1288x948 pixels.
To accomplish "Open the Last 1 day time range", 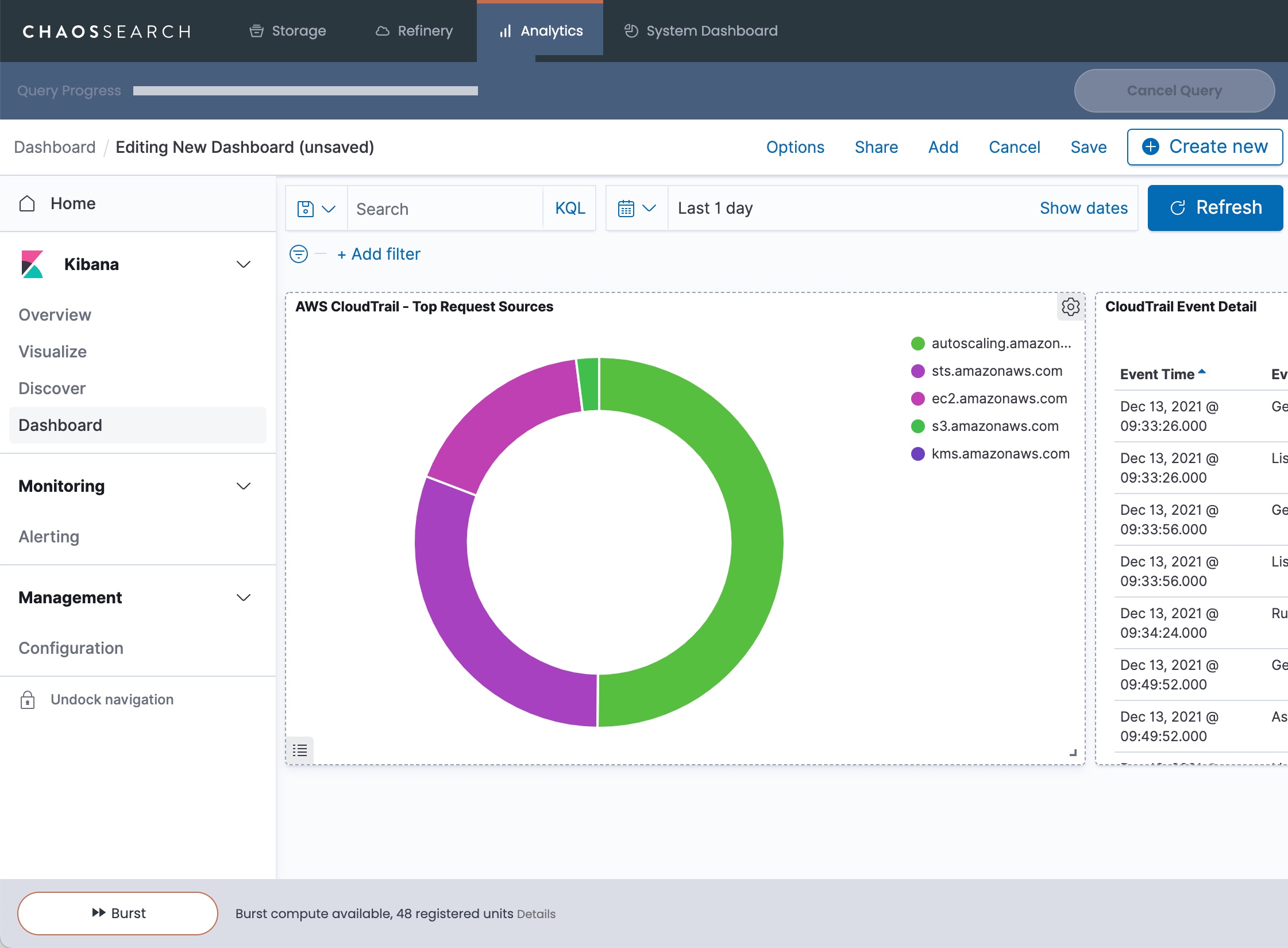I will [x=715, y=209].
